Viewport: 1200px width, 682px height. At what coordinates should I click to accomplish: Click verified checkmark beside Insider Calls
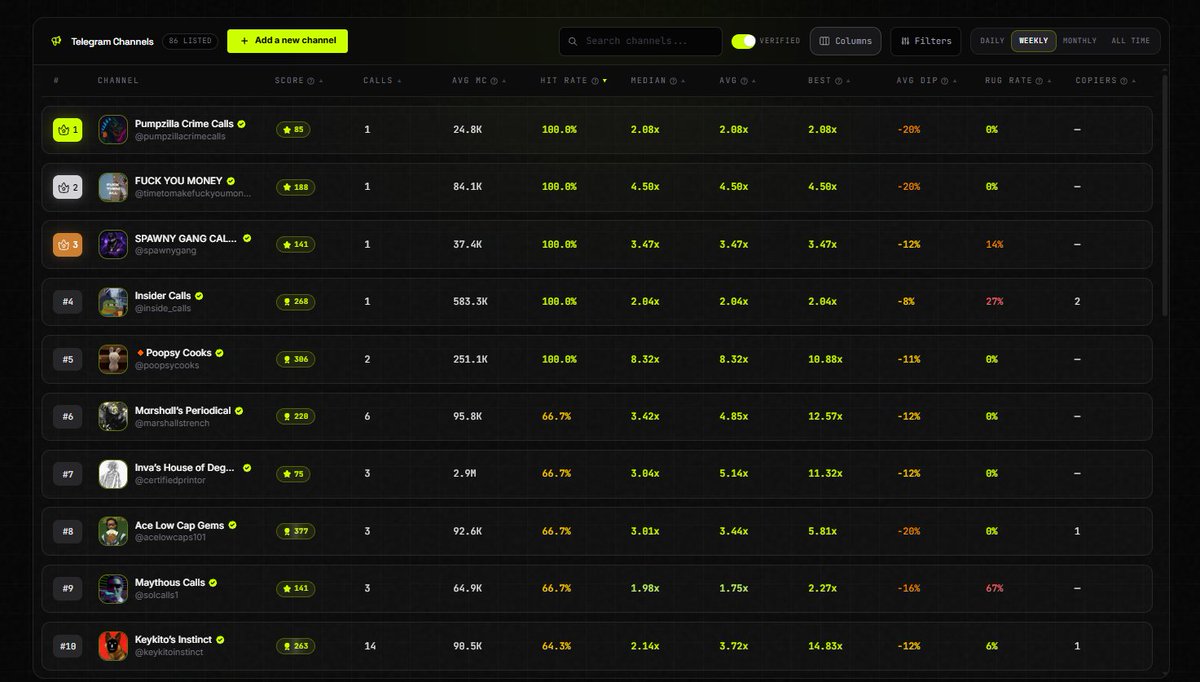coord(199,296)
